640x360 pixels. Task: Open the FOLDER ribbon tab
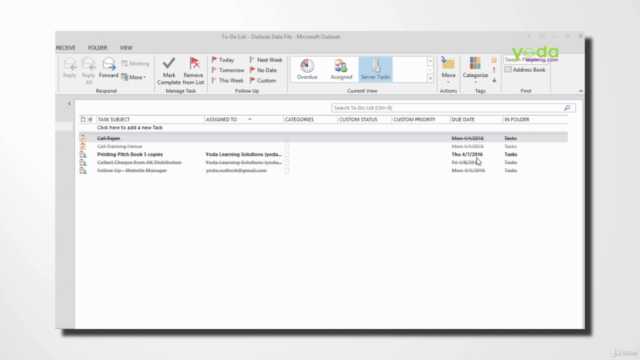(x=98, y=48)
